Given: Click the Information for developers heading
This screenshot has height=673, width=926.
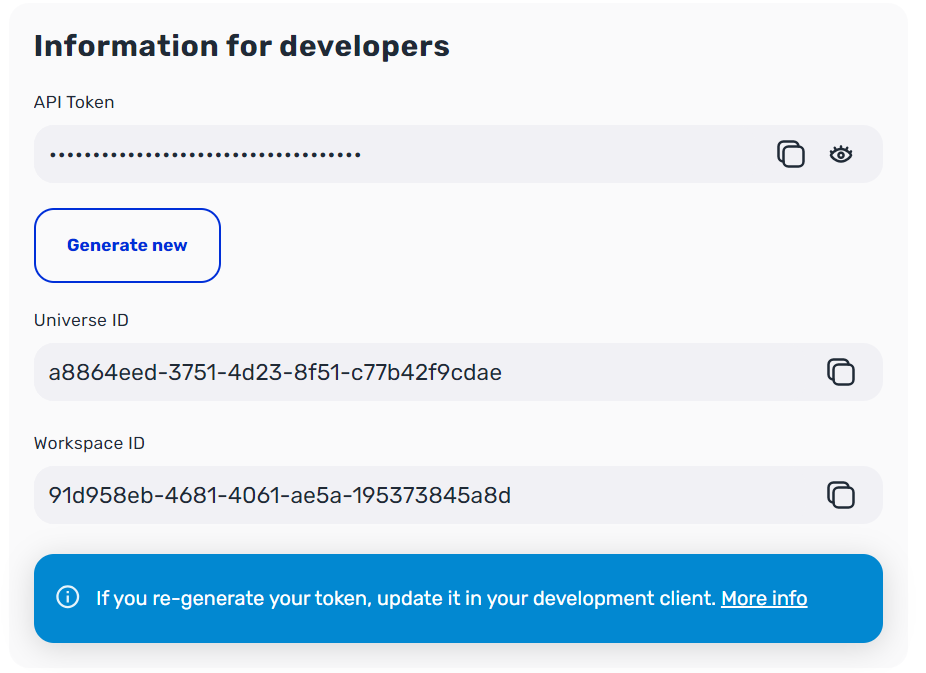Looking at the screenshot, I should (241, 46).
